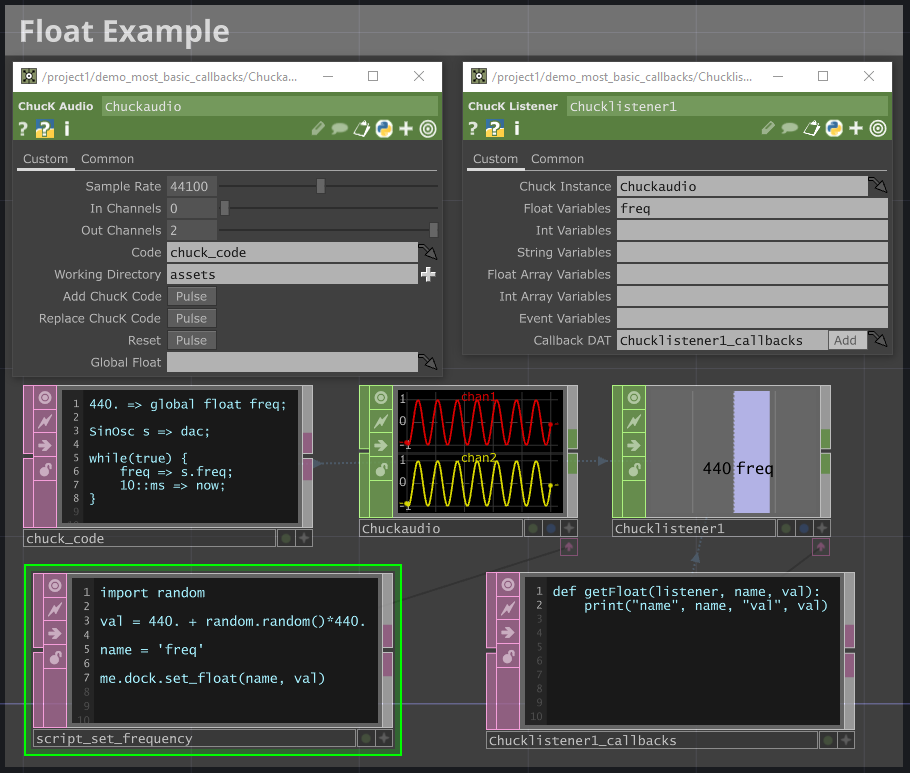Pulse the Add ChucK Code button

(191, 296)
